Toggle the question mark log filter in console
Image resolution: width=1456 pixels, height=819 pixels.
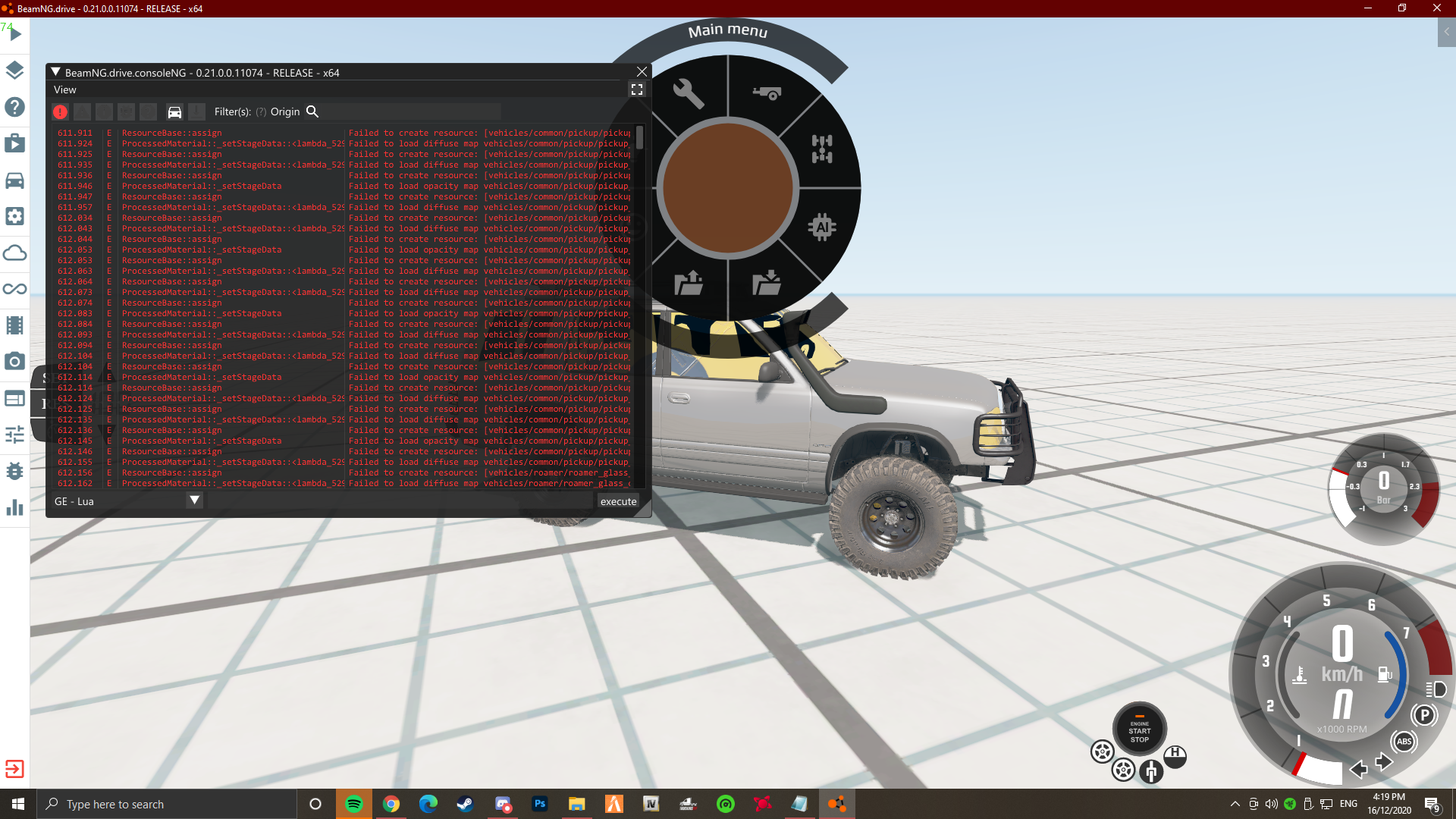point(149,112)
